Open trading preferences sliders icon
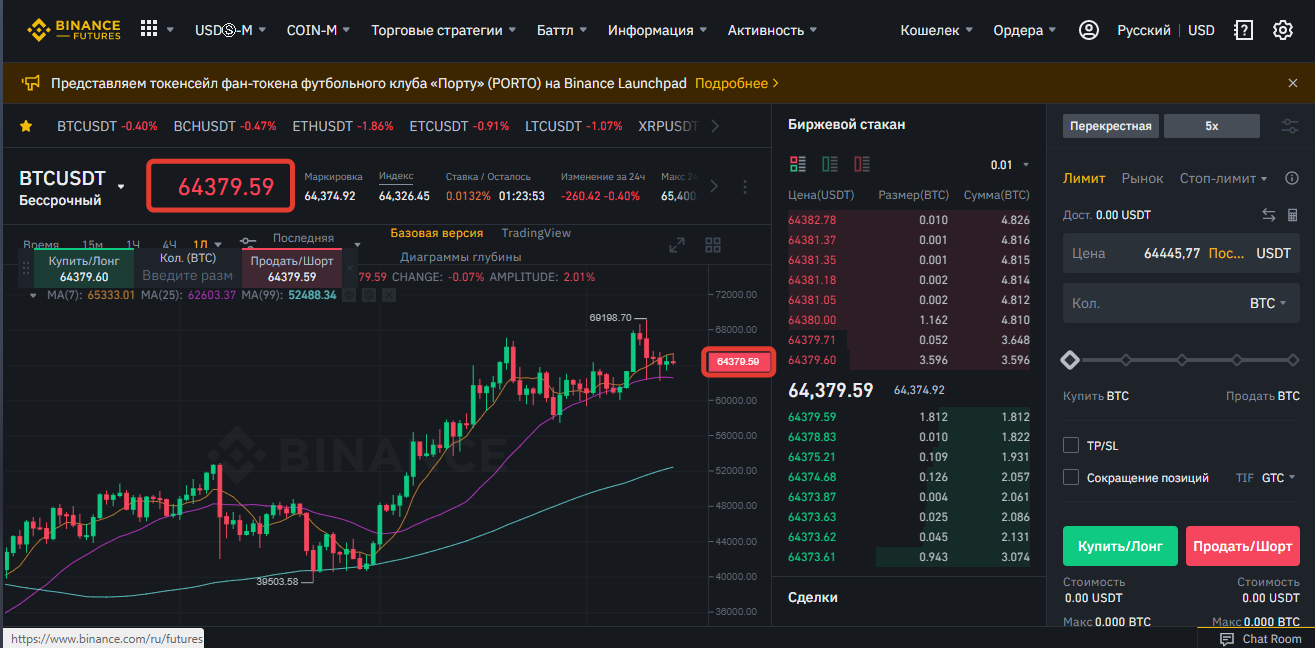 pos(1291,126)
